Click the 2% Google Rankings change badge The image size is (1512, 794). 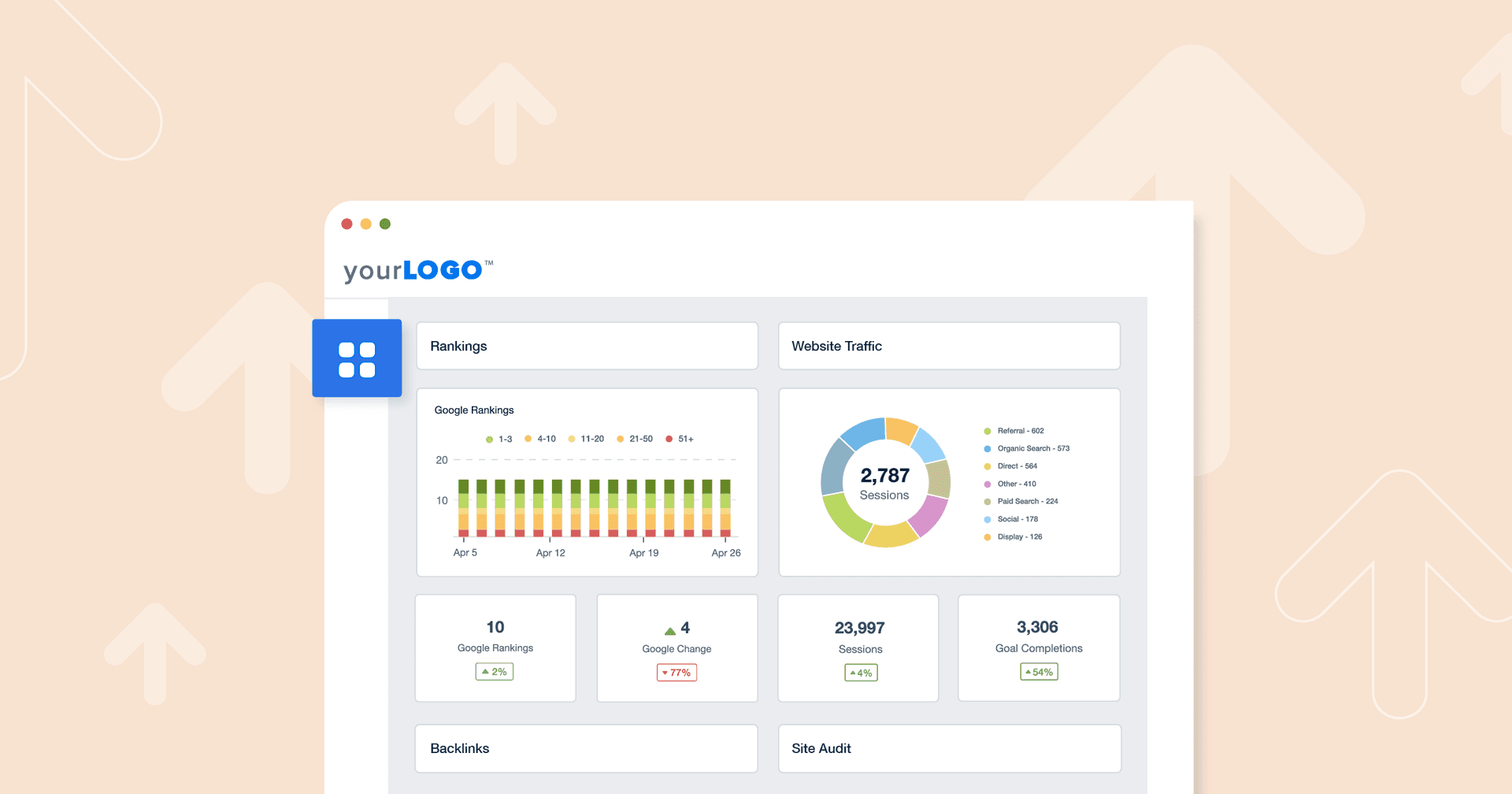click(495, 672)
